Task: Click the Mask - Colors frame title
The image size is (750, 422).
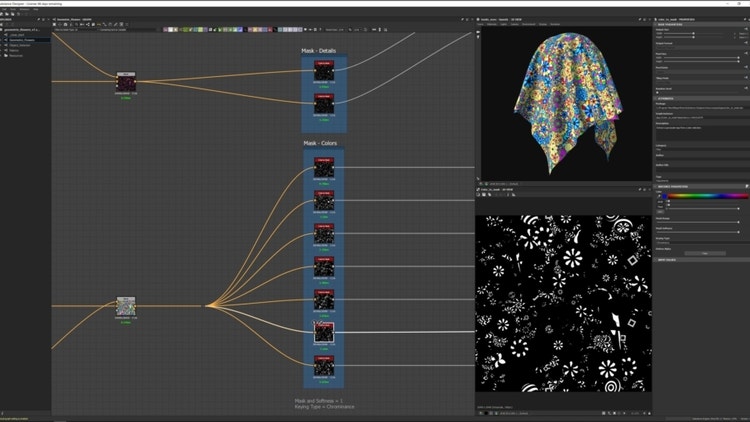Action: point(320,143)
